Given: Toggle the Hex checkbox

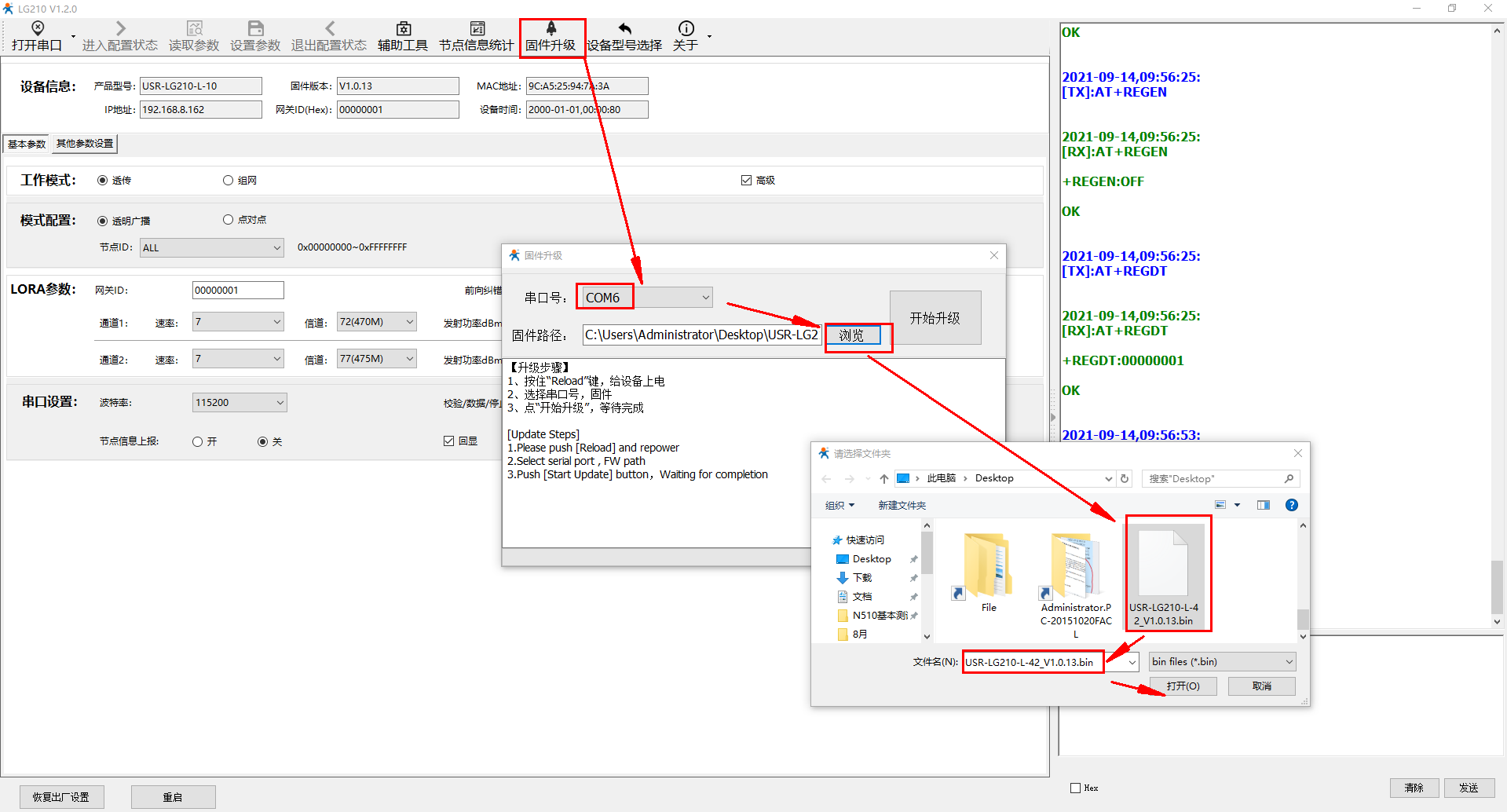Looking at the screenshot, I should tap(1075, 788).
